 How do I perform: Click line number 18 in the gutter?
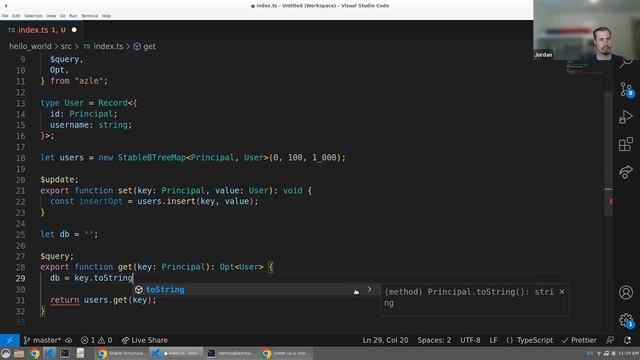(20, 158)
